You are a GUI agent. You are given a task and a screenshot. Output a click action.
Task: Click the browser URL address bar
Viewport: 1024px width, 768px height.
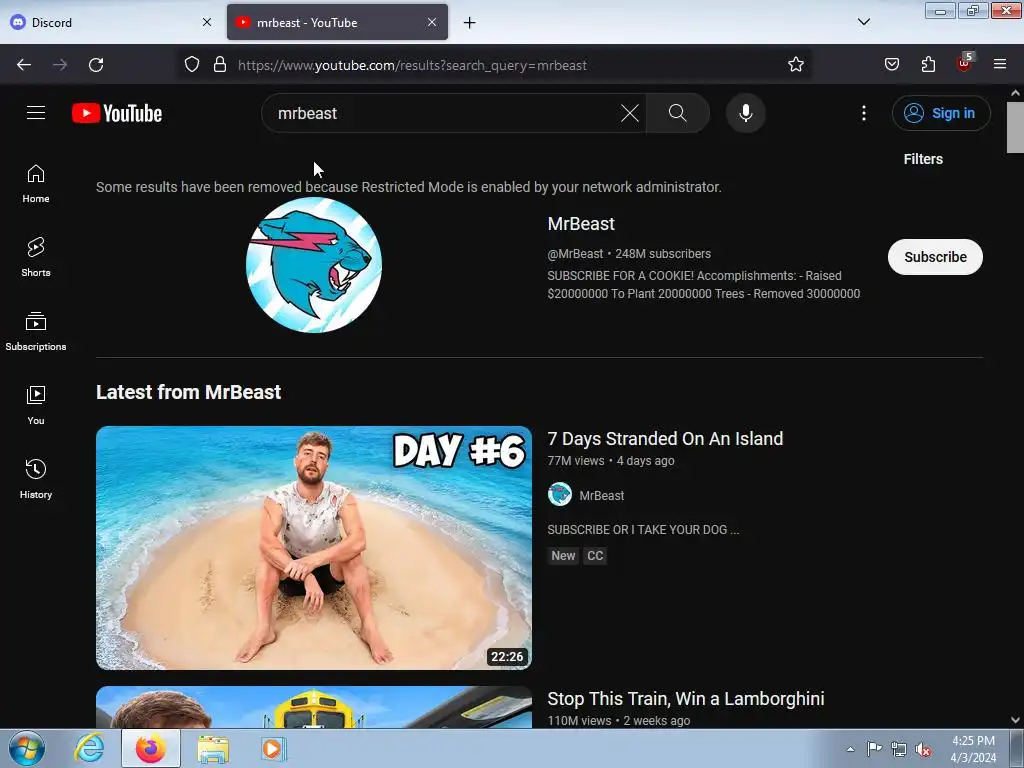496,65
